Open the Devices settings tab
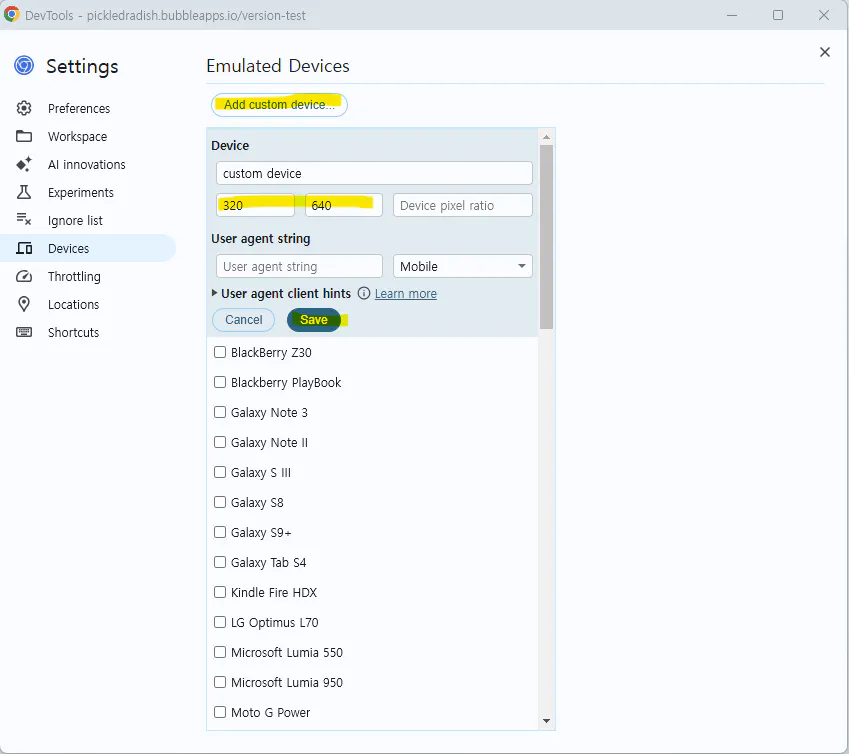Image resolution: width=849 pixels, height=754 pixels. tap(68, 248)
